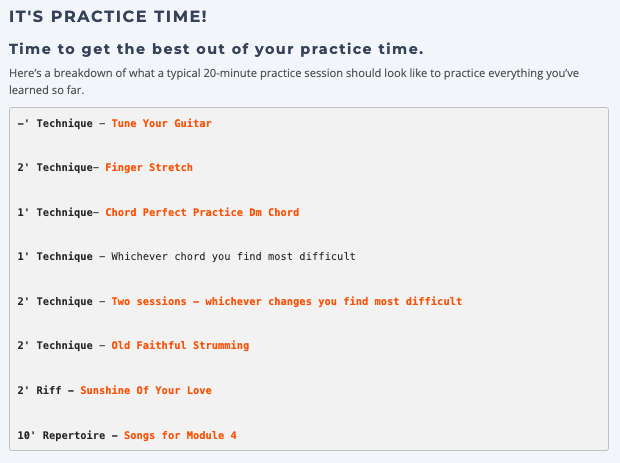This screenshot has width=620, height=463.
Task: Click the IT'S PRACTICE TIME! heading
Action: point(108,17)
